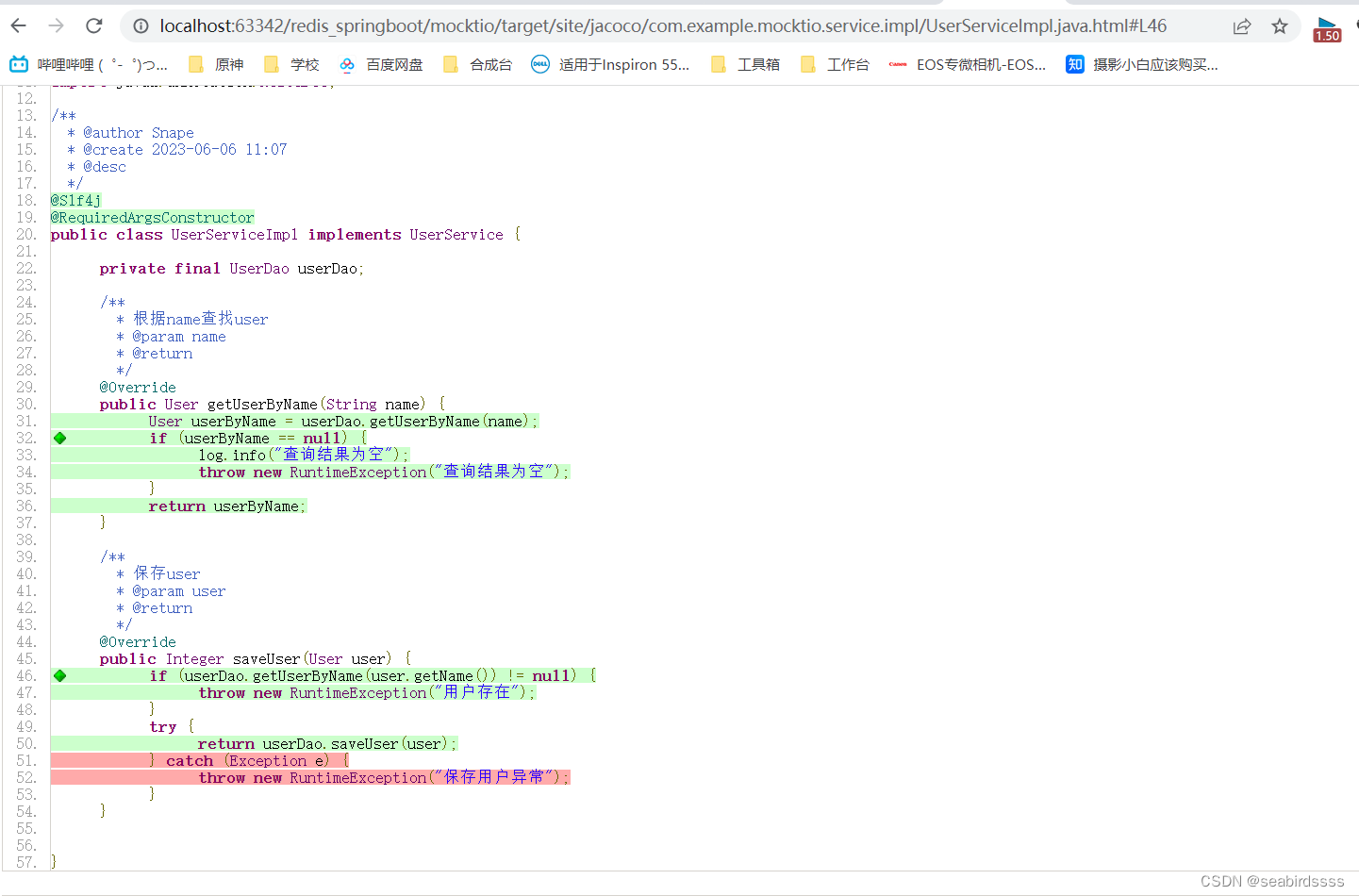Click the '@author Snape' comment line
The image size is (1359, 896).
[131, 132]
